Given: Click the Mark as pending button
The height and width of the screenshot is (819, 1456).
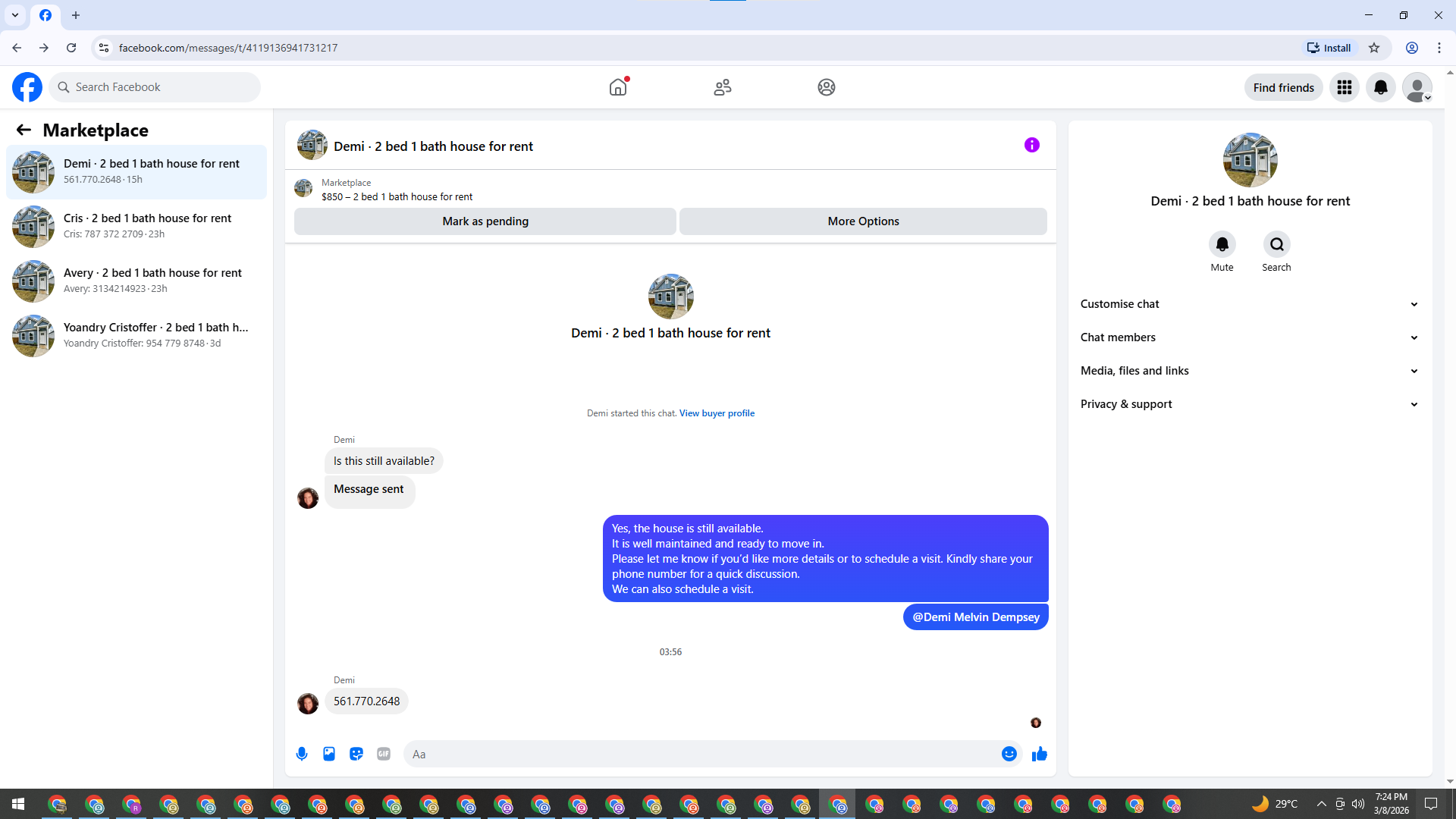Looking at the screenshot, I should 485,221.
